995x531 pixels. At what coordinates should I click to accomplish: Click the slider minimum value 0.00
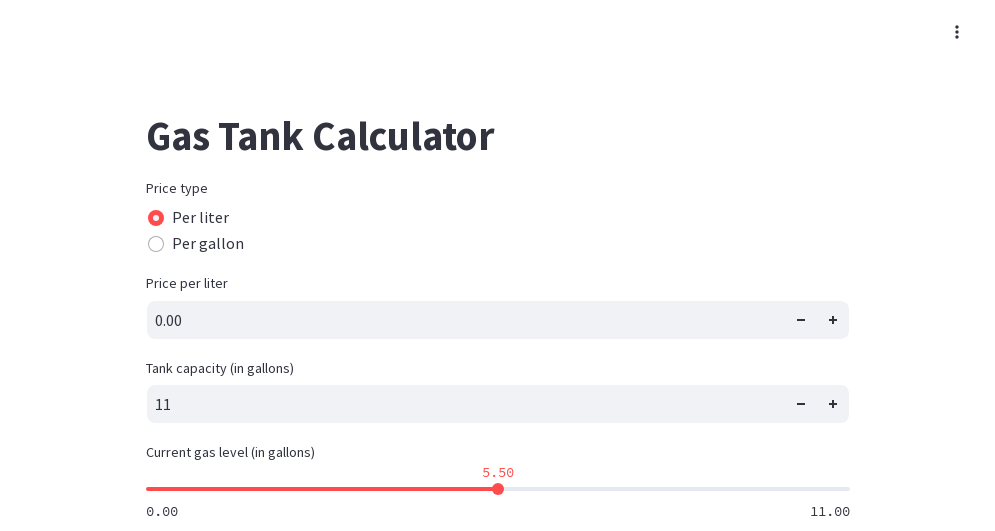[162, 511]
